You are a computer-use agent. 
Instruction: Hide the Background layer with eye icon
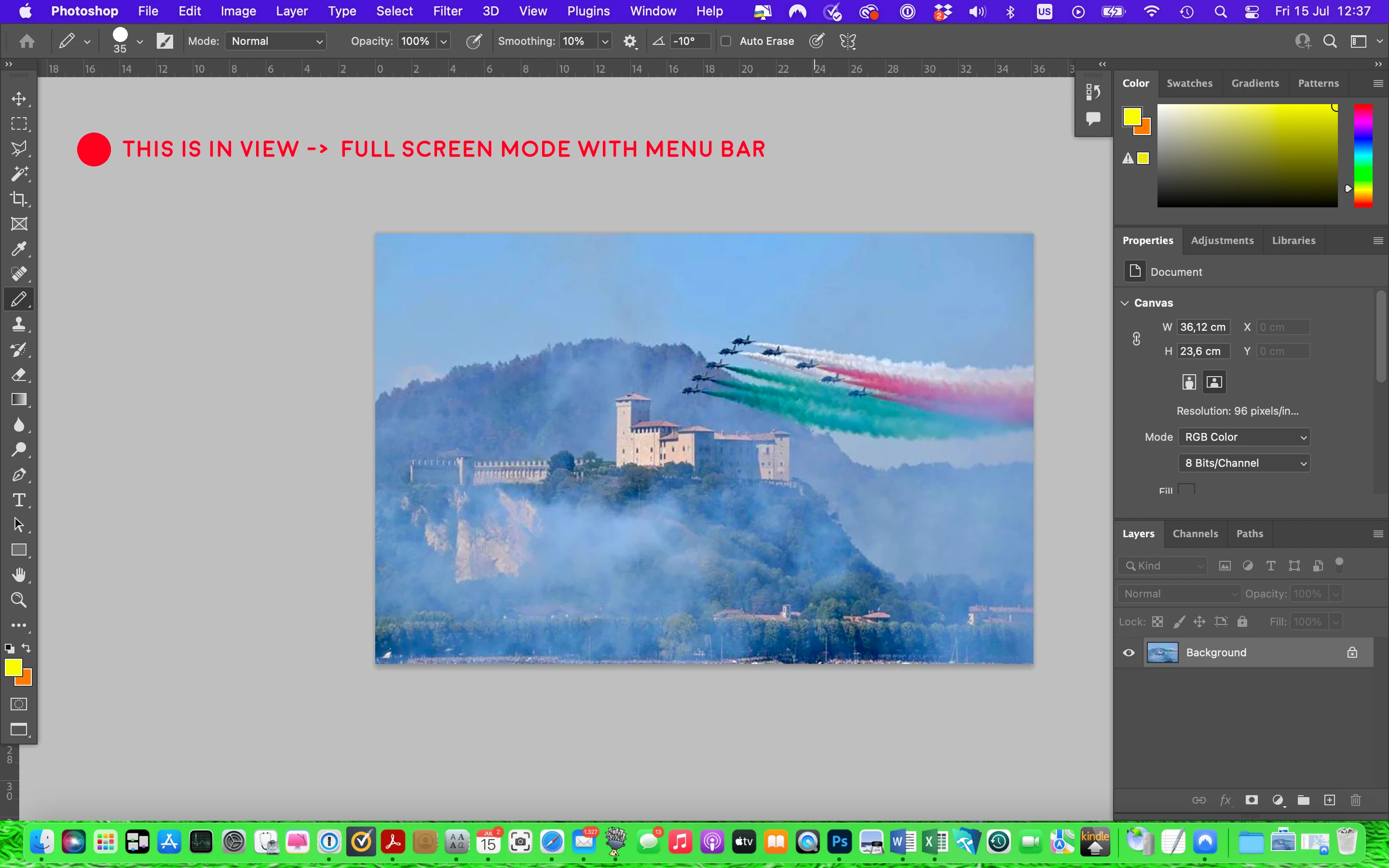tap(1129, 653)
